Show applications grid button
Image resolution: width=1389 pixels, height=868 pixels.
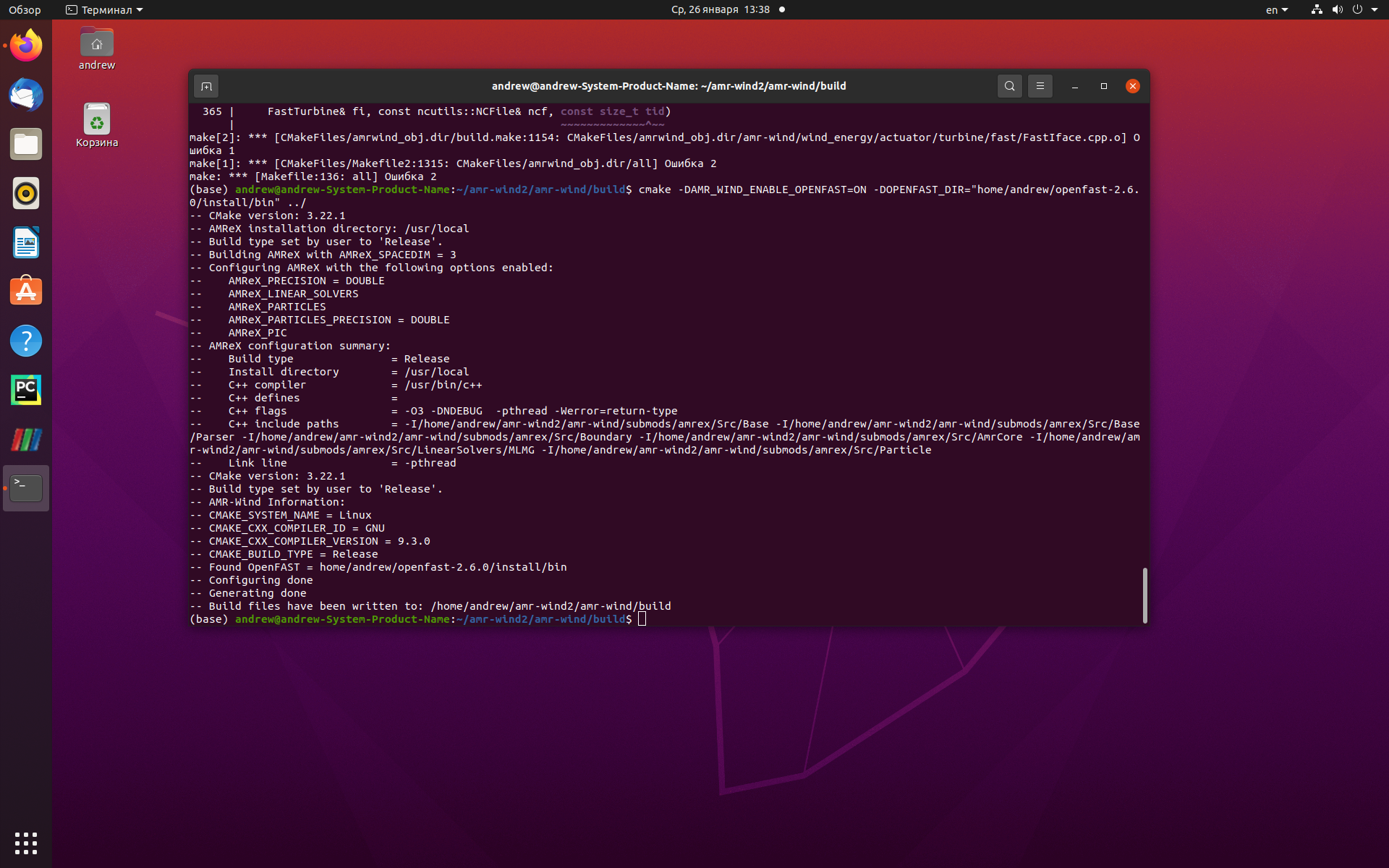(26, 843)
